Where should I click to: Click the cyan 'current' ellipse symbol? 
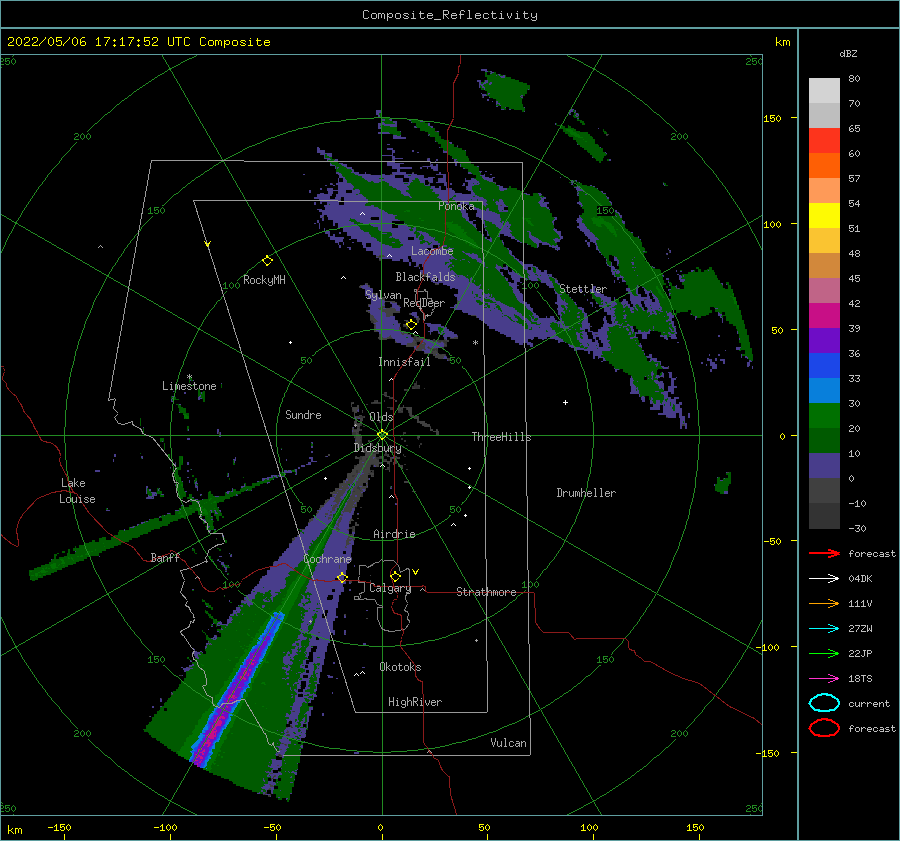point(824,703)
